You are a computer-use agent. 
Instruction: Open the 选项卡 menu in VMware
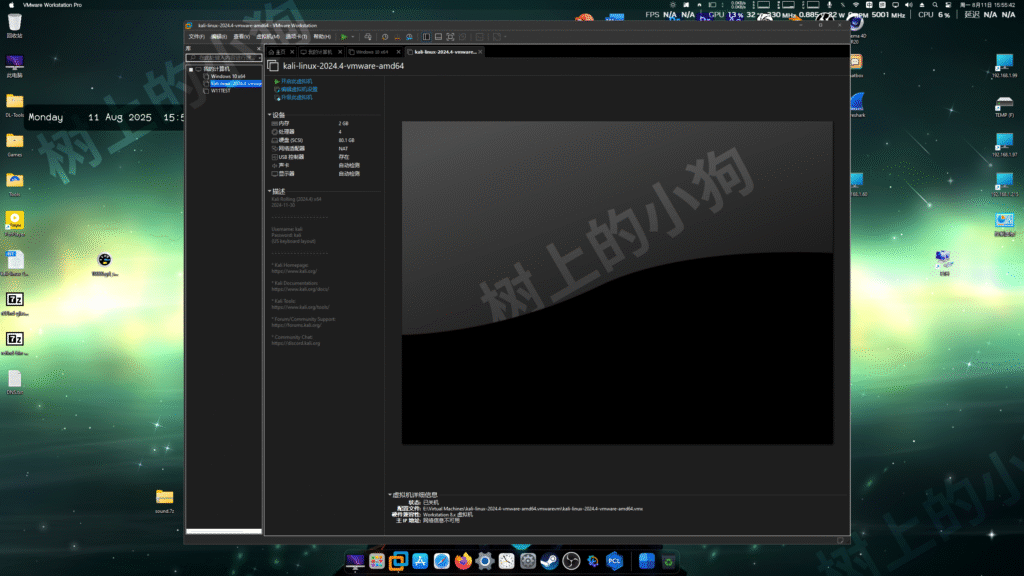[296, 37]
